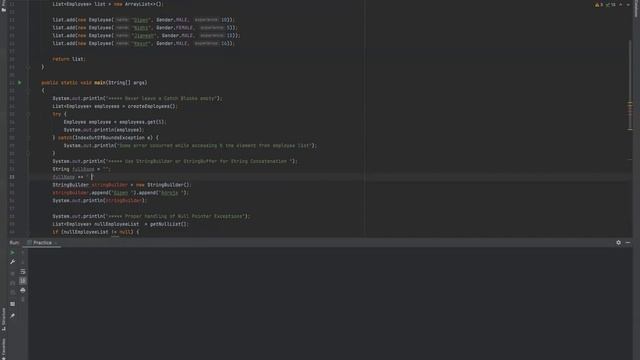This screenshot has width=640, height=360.
Task: Click inside the empty Run console area
Action: (x=330, y=304)
